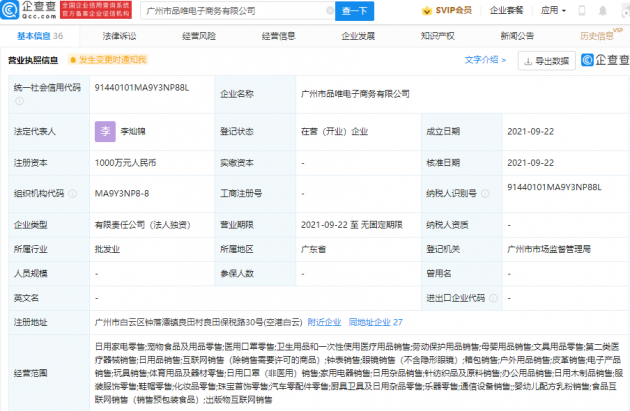Switch to 法律诉讼 tab
The width and height of the screenshot is (630, 411).
119,36
